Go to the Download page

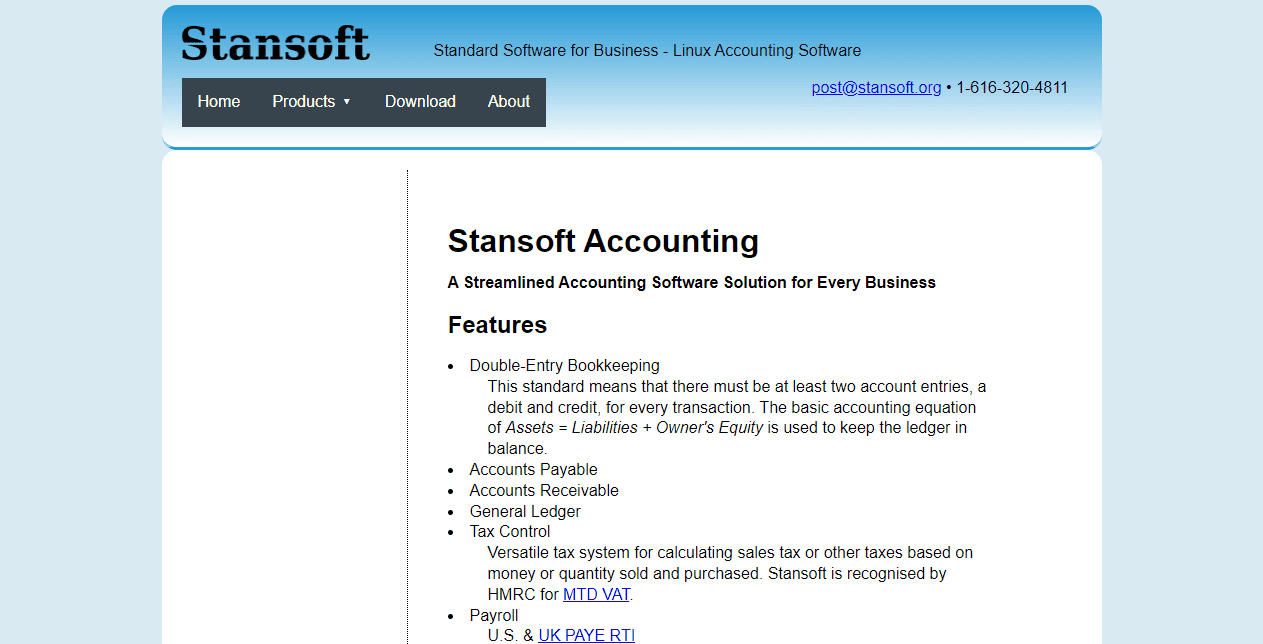tap(420, 101)
